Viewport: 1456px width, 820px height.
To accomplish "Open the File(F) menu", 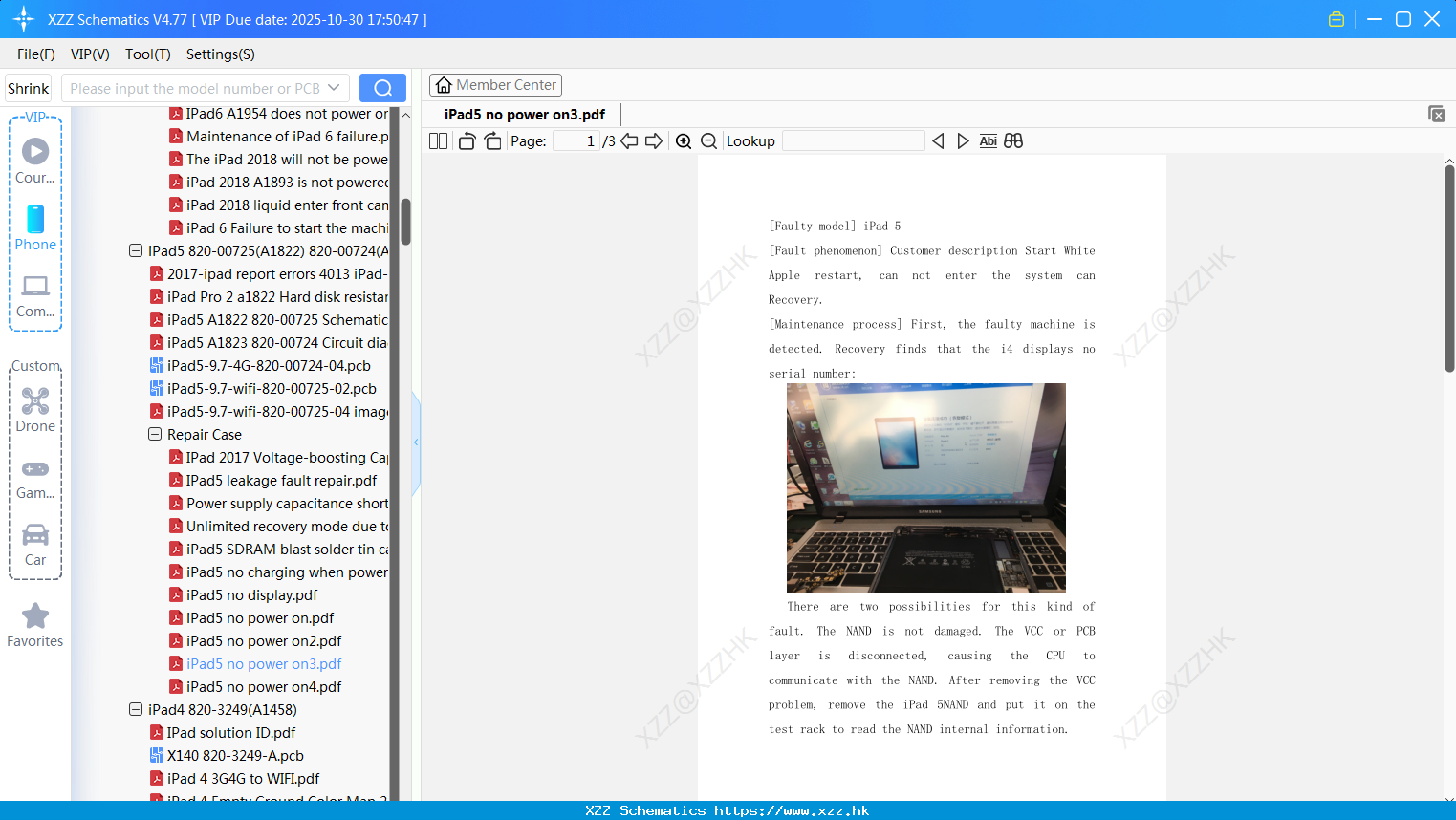I will point(36,54).
